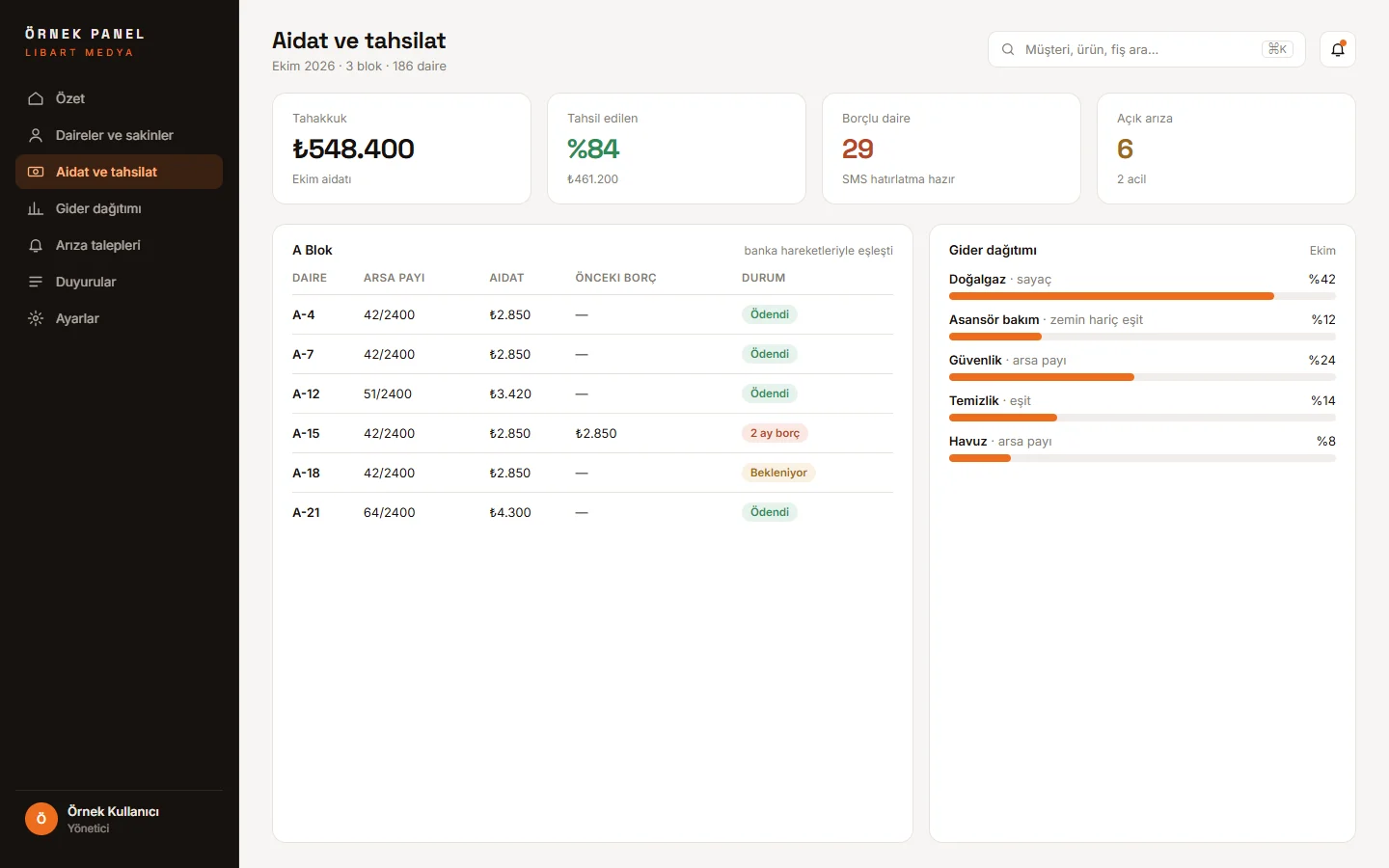Click the Duyurular lines icon
Screen dimensions: 1389x868
coord(36,282)
